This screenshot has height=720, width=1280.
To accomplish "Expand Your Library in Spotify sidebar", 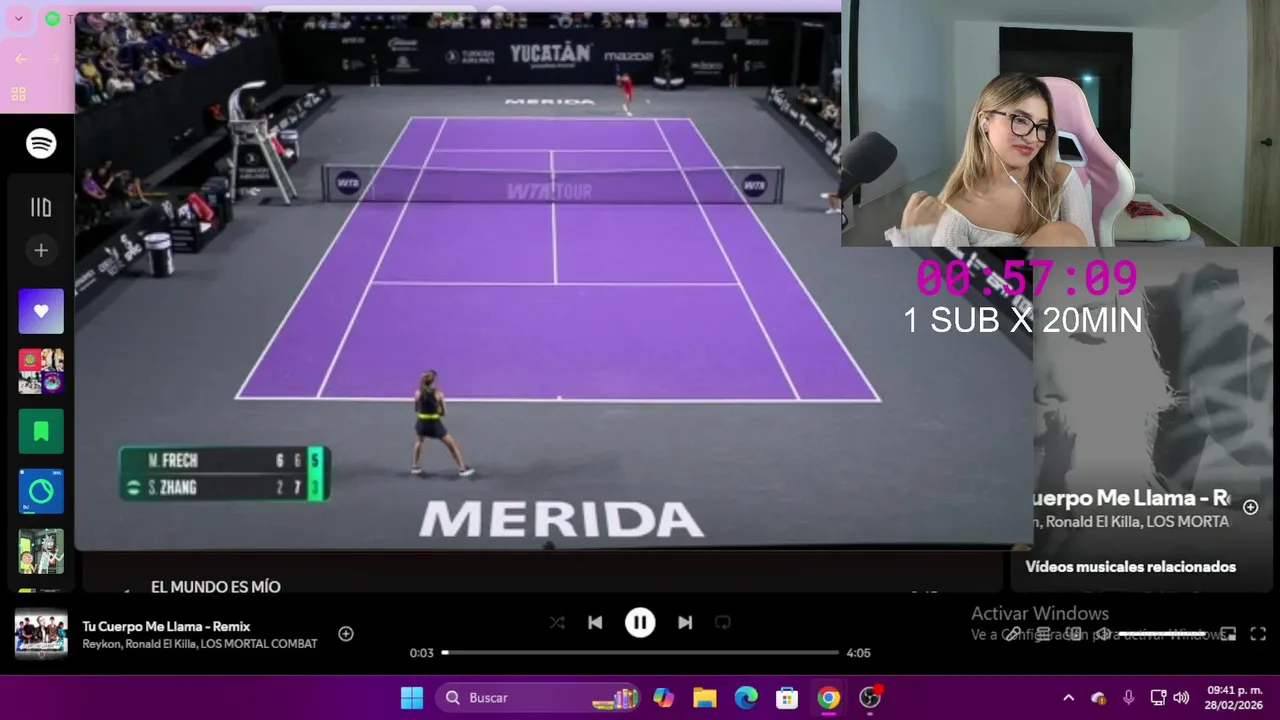I will 41,207.
